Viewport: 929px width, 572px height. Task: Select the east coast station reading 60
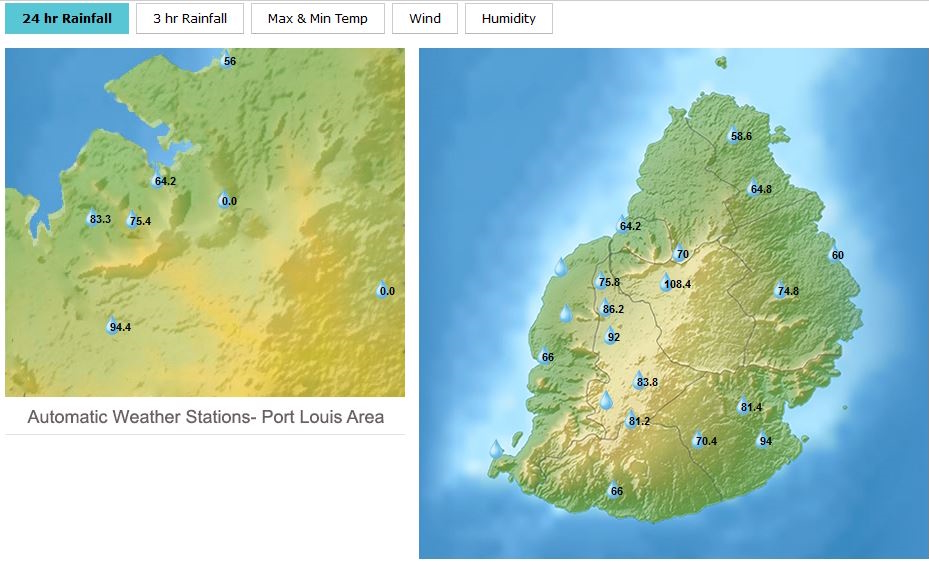[833, 252]
